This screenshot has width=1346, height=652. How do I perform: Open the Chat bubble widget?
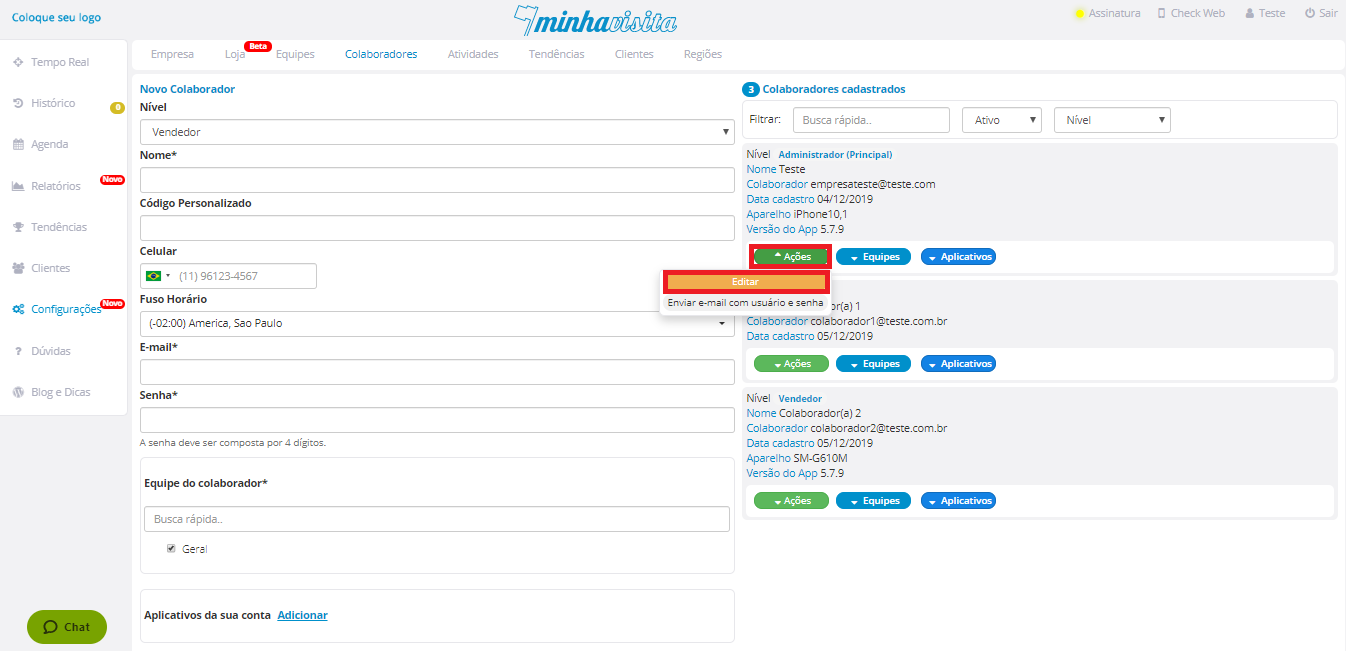pyautogui.click(x=66, y=627)
